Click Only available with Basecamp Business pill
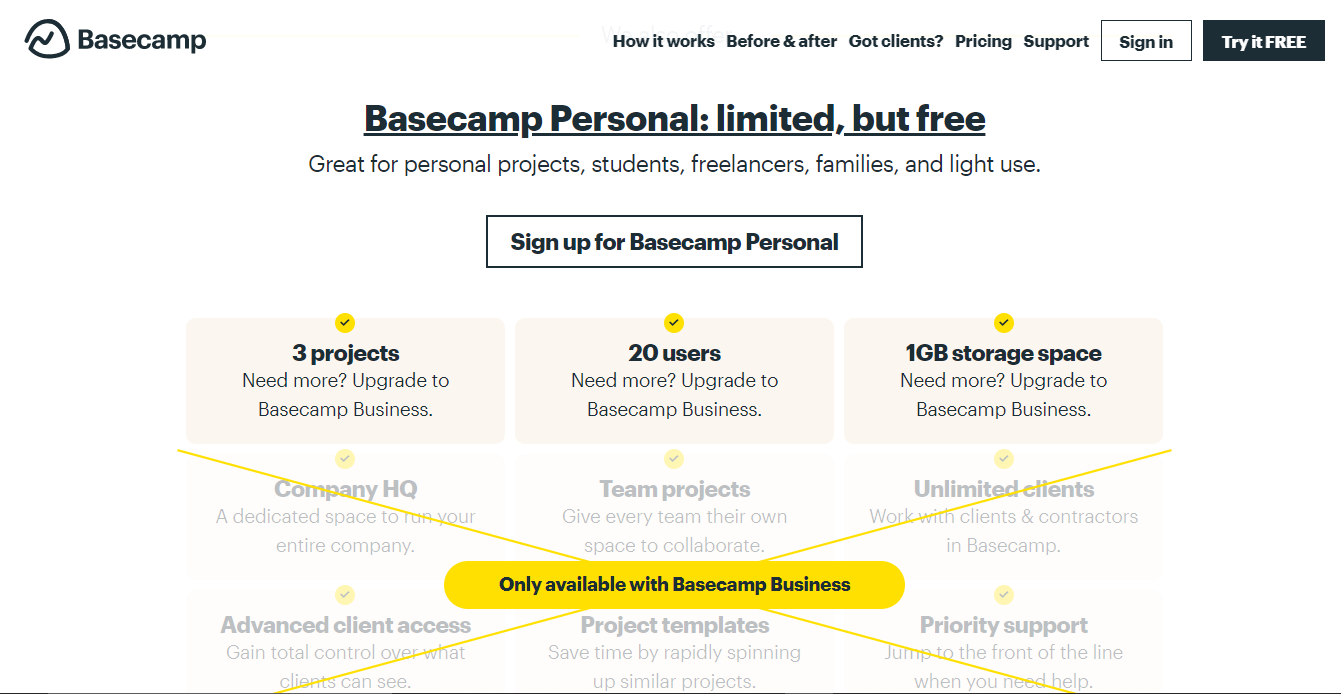 point(674,585)
